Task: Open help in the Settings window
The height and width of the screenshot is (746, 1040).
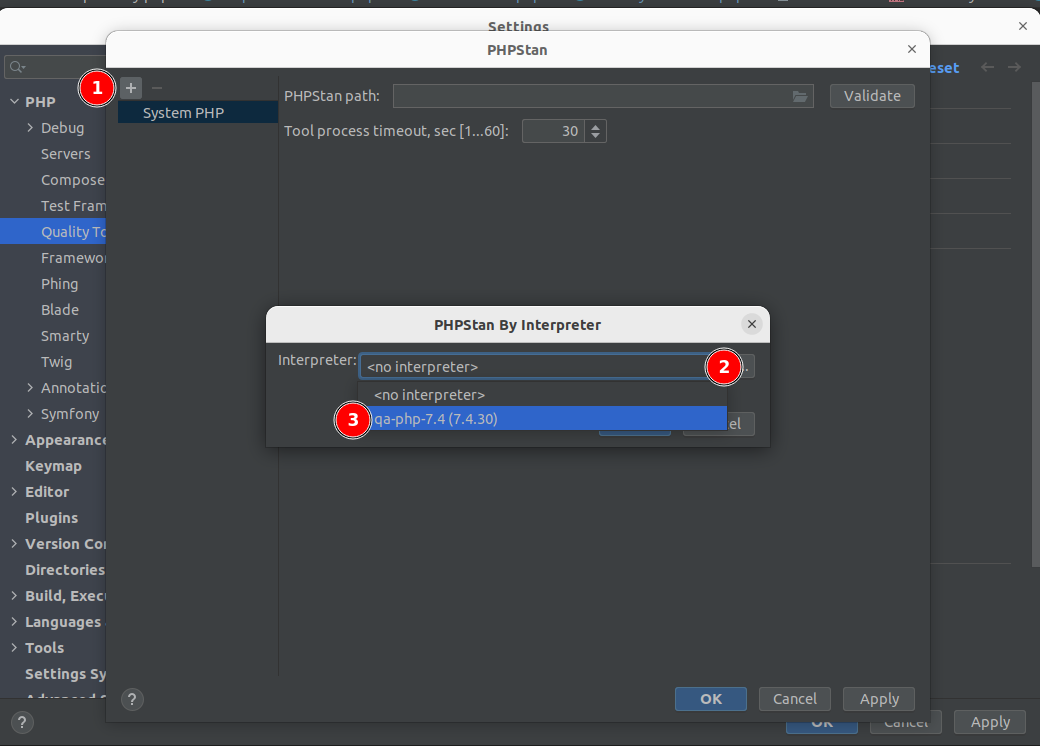Action: [x=22, y=722]
